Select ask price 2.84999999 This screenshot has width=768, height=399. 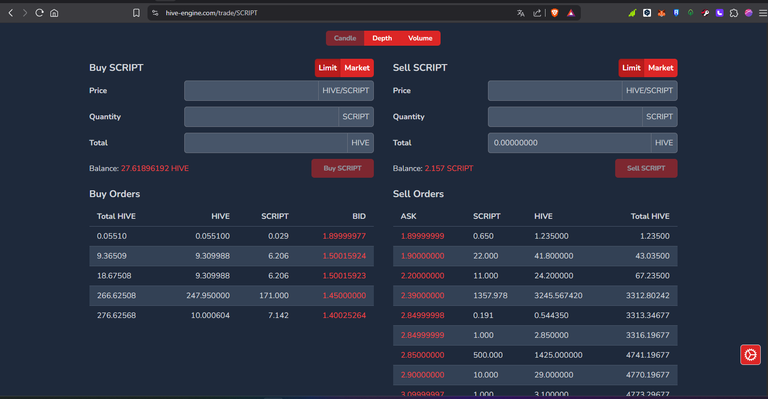422,335
